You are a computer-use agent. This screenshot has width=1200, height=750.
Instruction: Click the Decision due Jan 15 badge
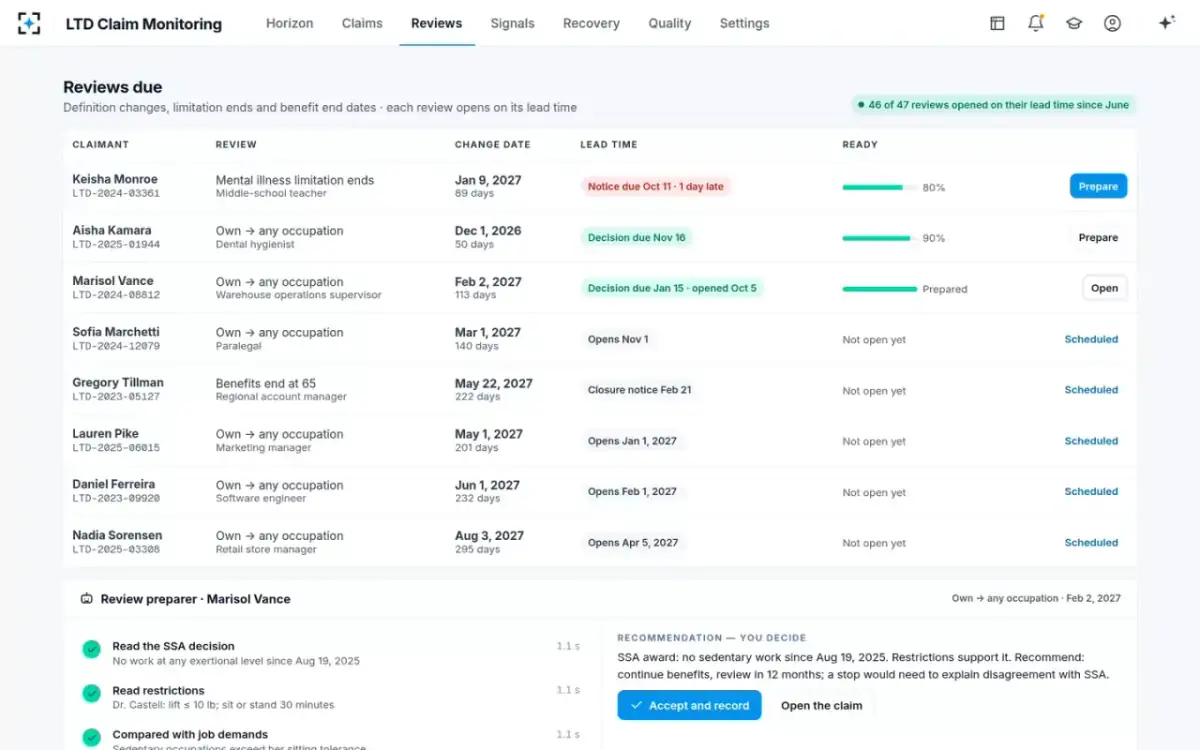tap(672, 288)
